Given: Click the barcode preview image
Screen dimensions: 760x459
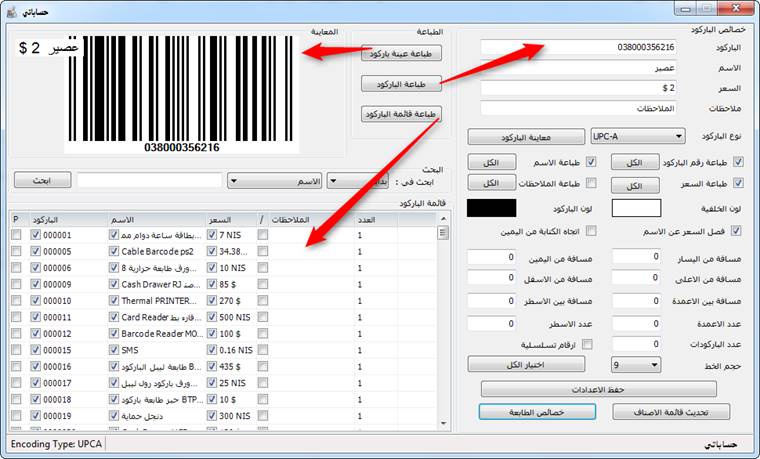Looking at the screenshot, I should click(x=181, y=94).
